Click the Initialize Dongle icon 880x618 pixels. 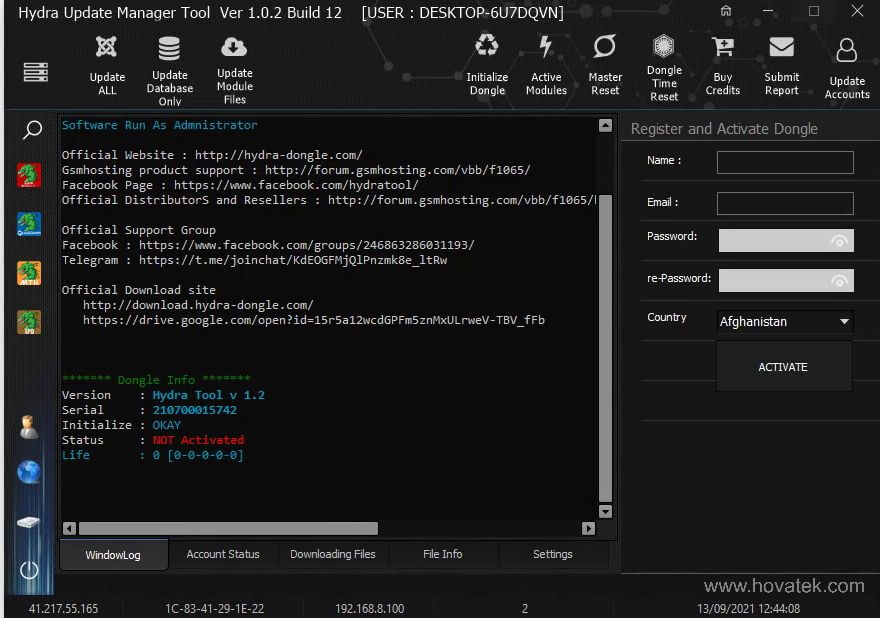pos(487,46)
